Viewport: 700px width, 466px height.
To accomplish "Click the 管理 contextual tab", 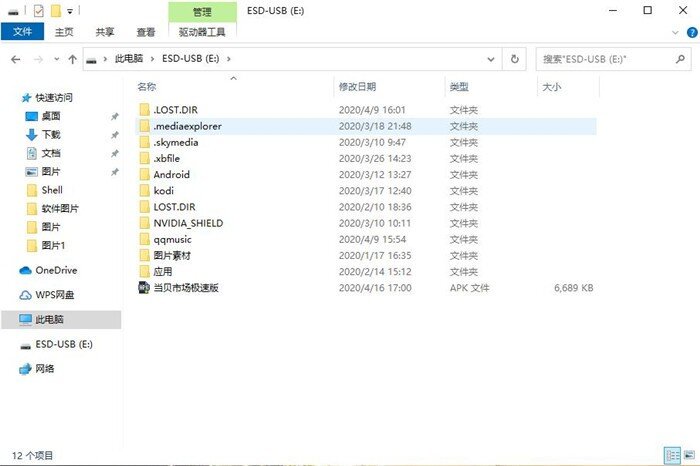I will (x=202, y=12).
